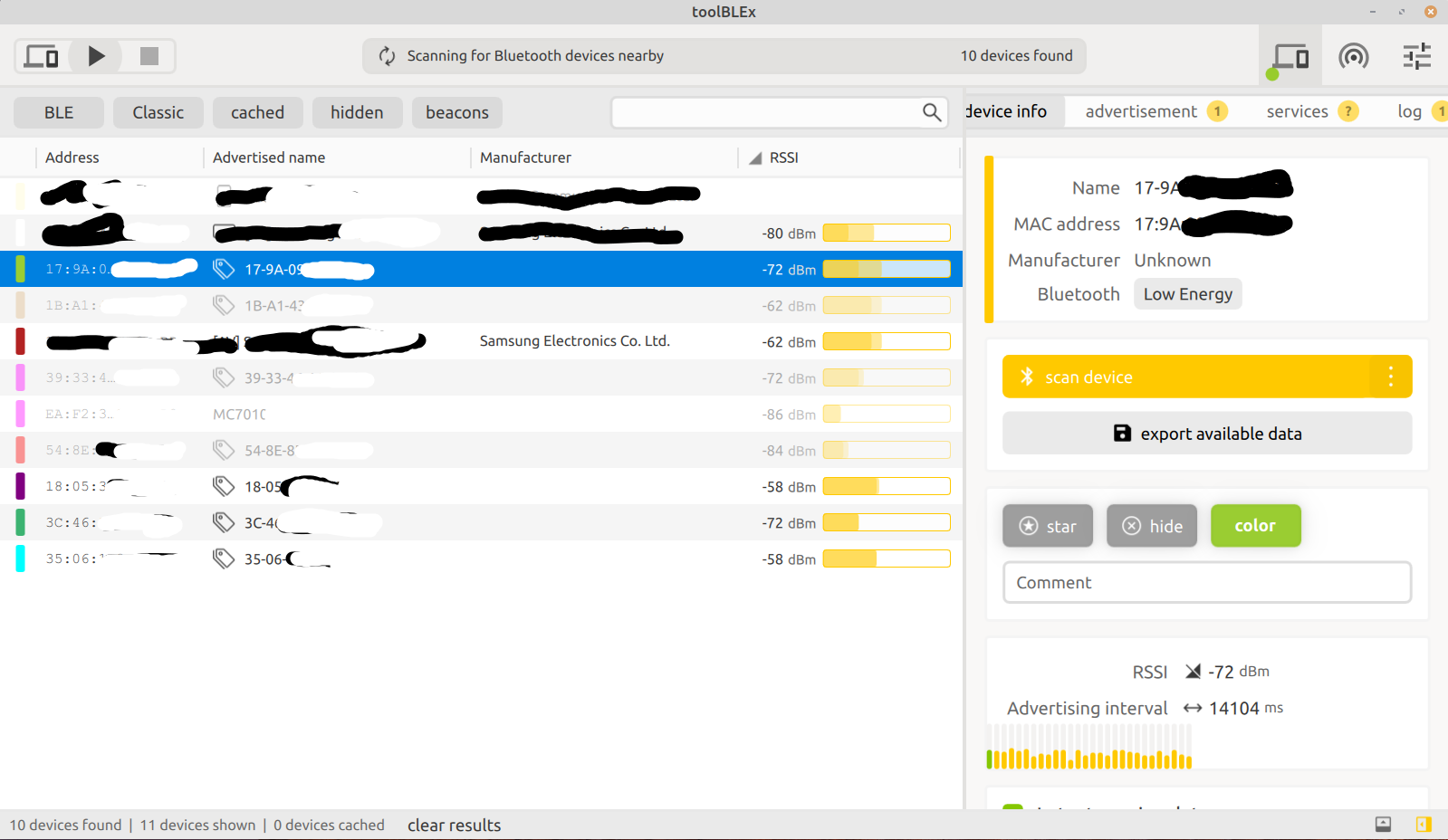Toggle the hidden devices filter
This screenshot has height=840, width=1448.
358,112
